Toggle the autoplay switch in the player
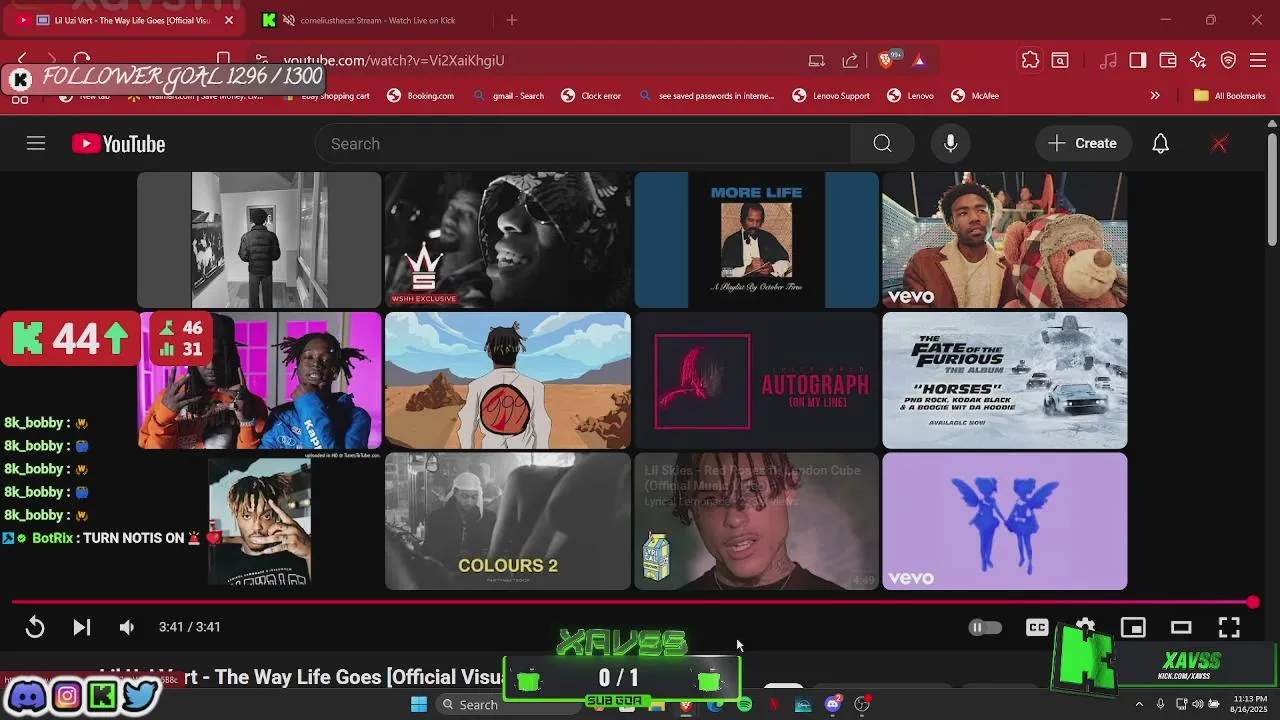 click(985, 627)
